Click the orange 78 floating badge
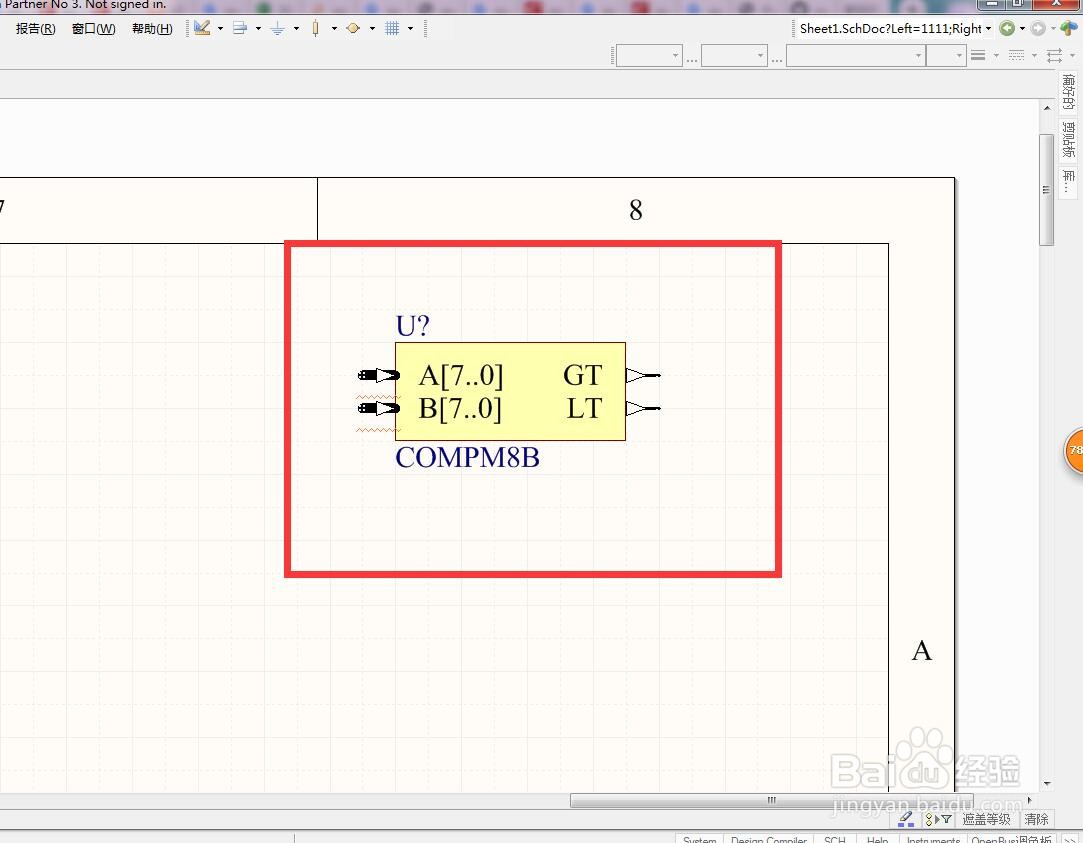The image size is (1083, 843). 1073,450
